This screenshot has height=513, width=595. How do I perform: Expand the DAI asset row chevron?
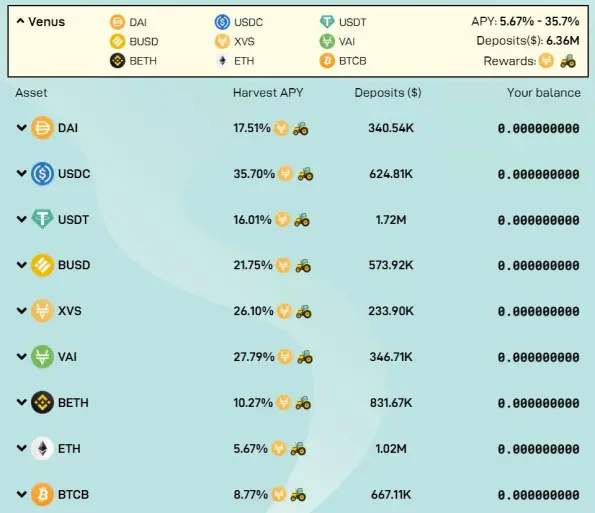pyautogui.click(x=22, y=128)
